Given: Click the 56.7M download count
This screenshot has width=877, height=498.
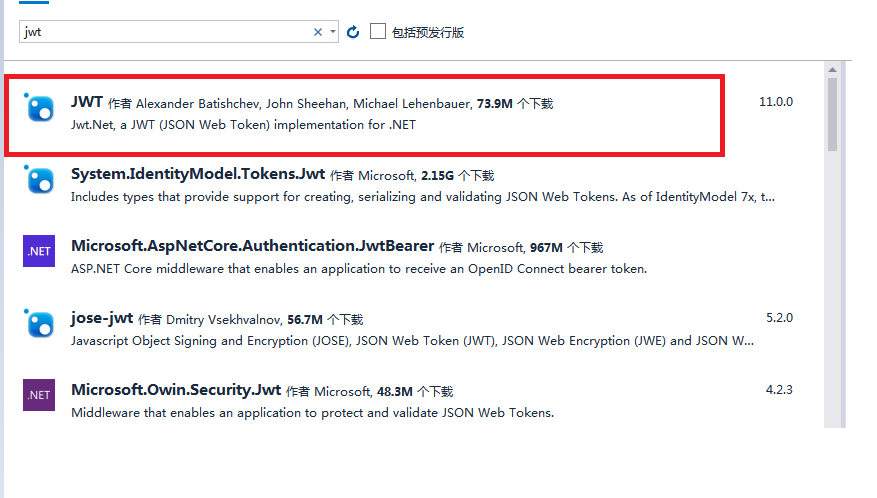Looking at the screenshot, I should point(305,320).
